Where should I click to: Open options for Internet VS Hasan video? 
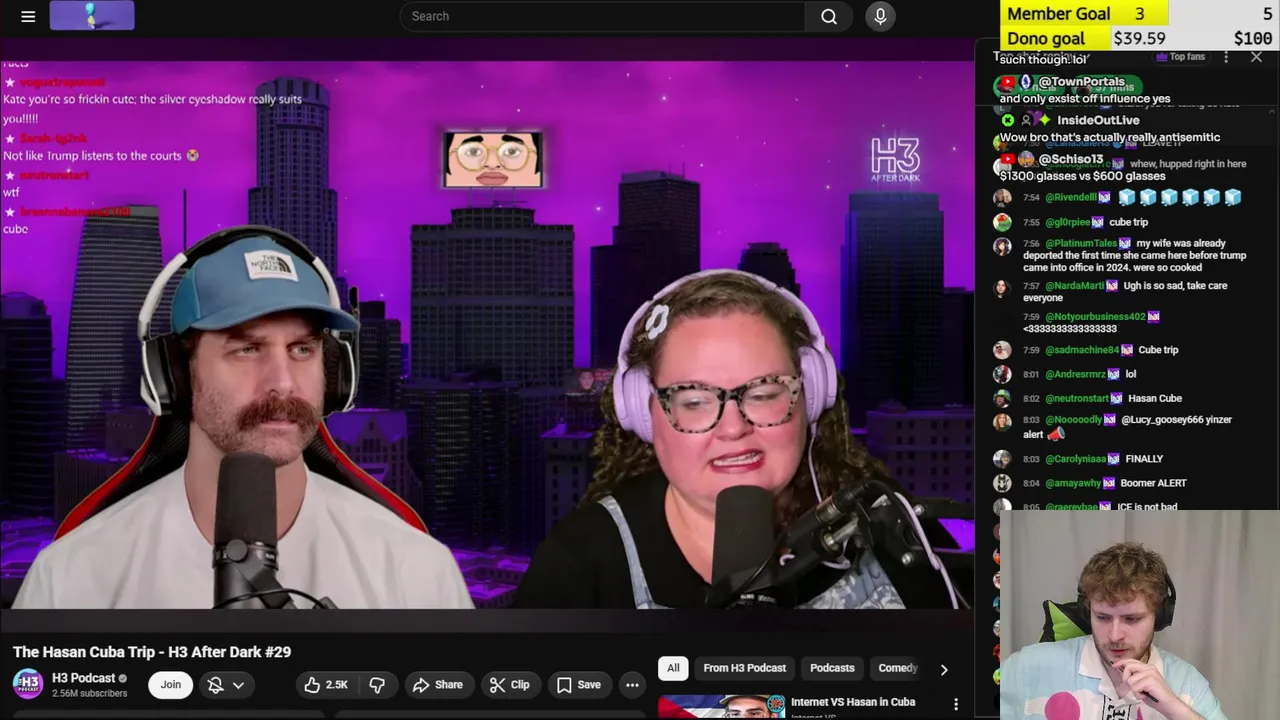point(955,704)
